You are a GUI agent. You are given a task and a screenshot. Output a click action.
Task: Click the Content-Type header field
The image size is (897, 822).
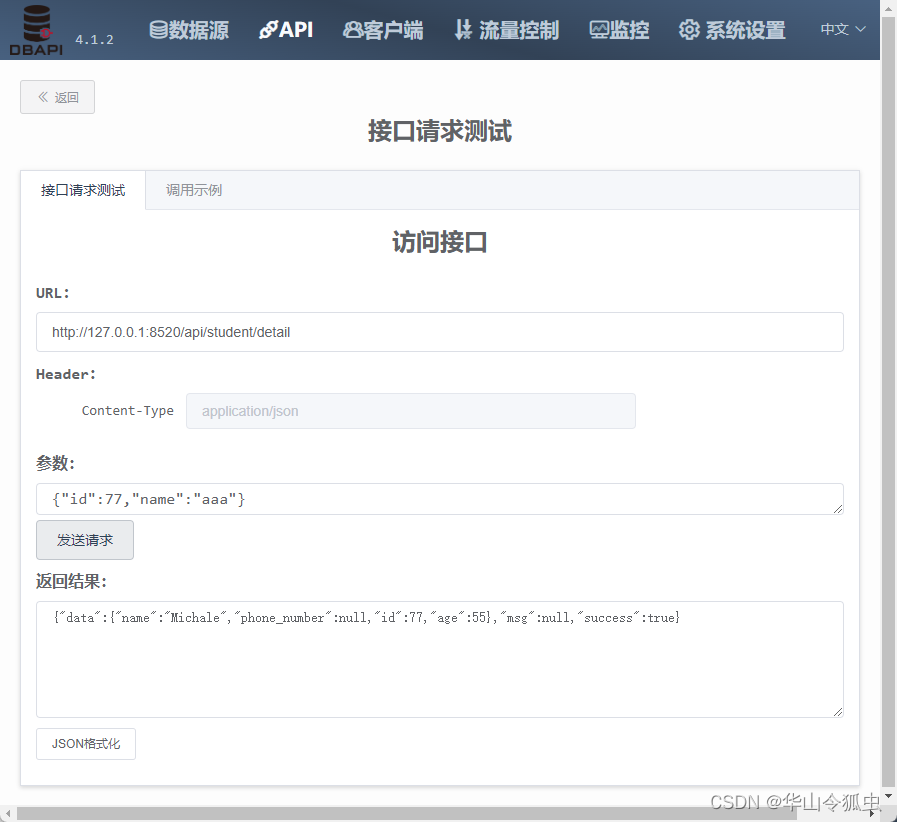pos(410,410)
